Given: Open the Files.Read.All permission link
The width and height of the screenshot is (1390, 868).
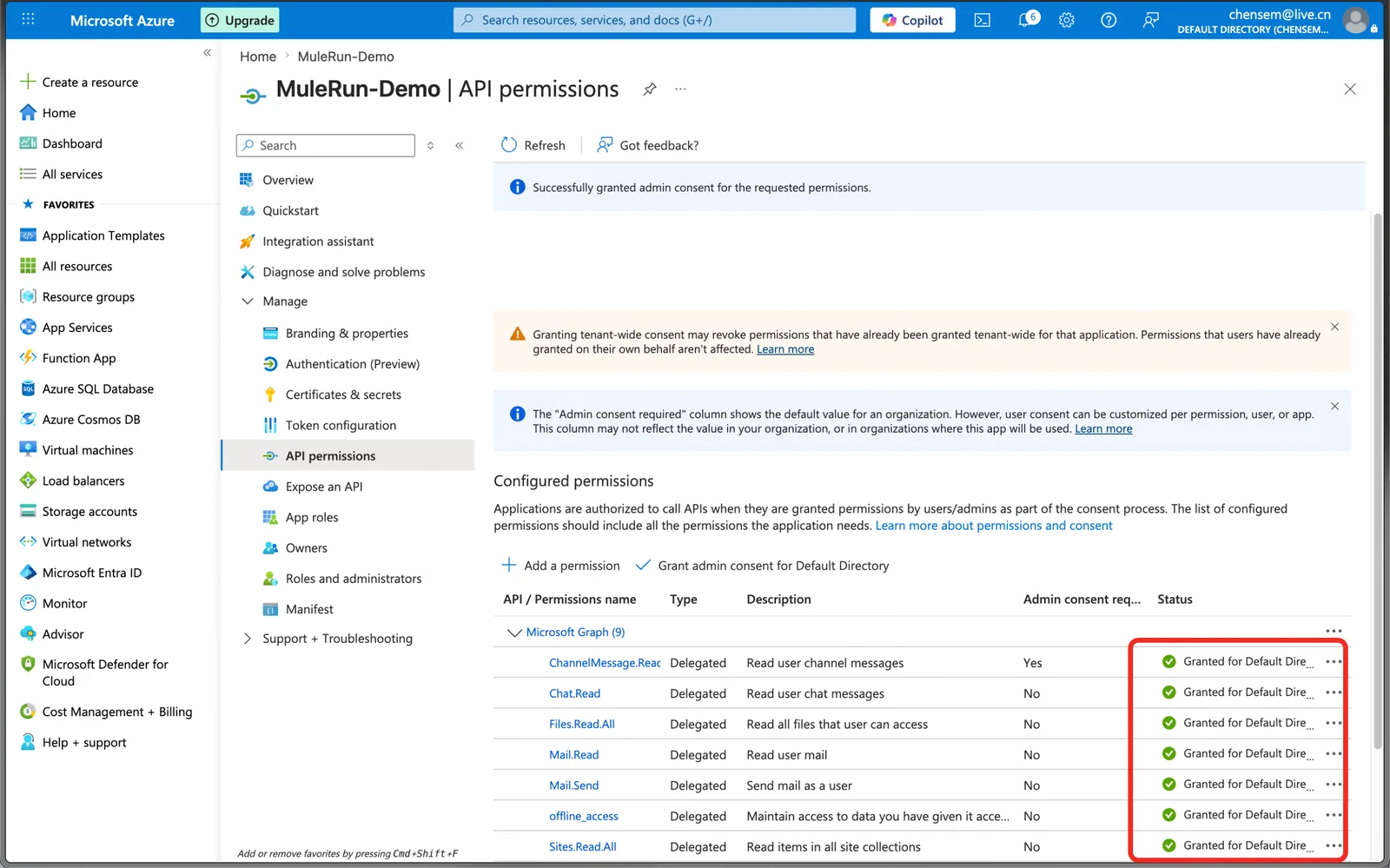Looking at the screenshot, I should point(581,724).
